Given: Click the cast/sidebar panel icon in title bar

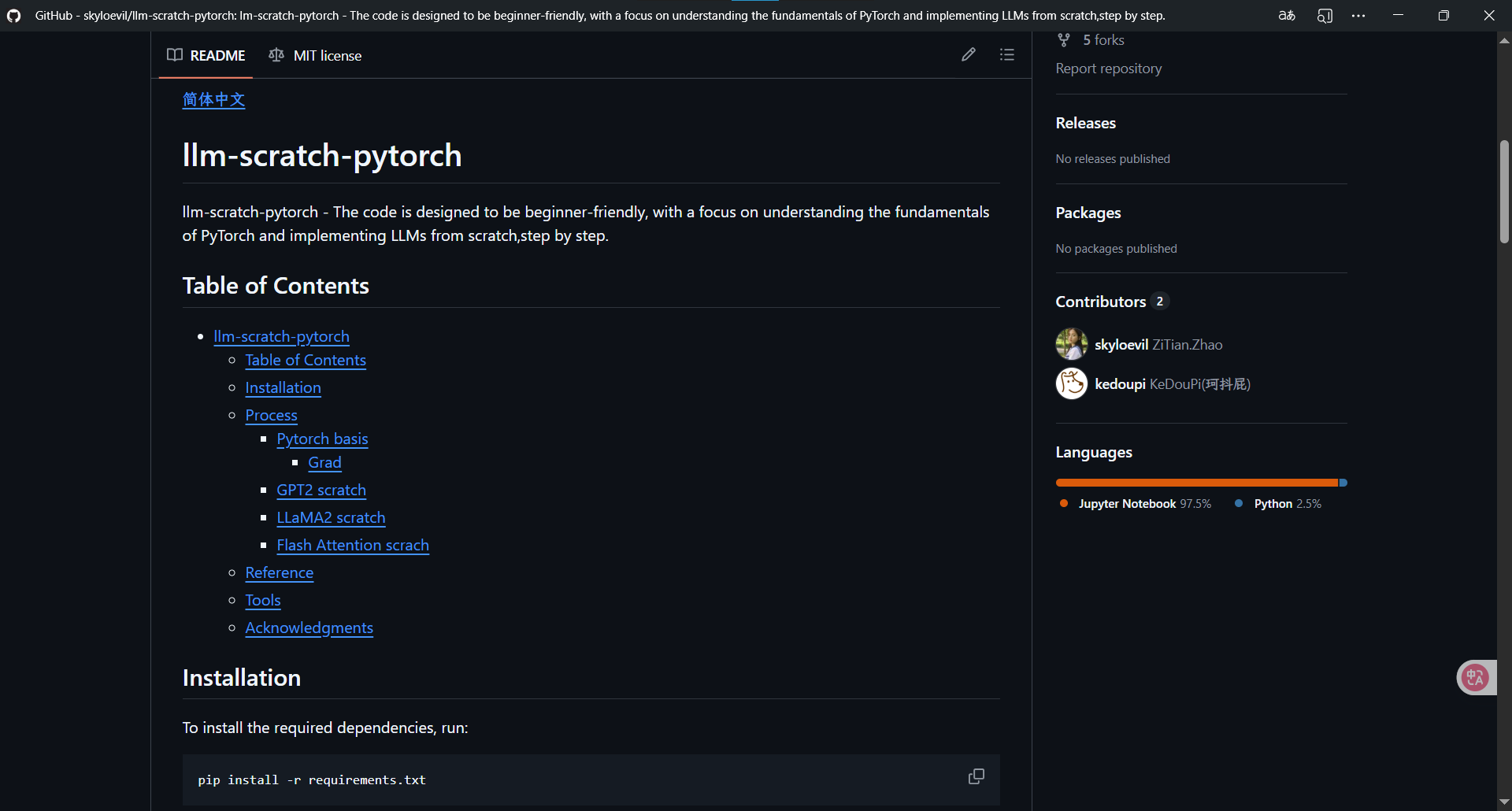Looking at the screenshot, I should [x=1325, y=16].
